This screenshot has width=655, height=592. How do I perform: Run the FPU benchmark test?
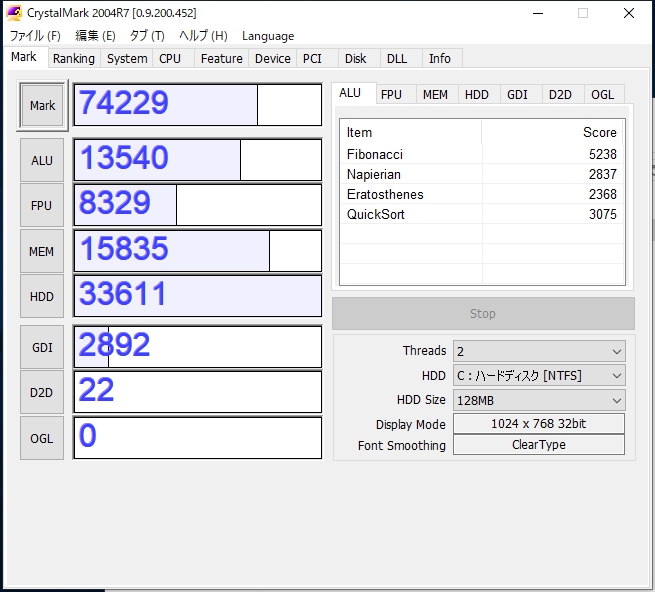42,206
